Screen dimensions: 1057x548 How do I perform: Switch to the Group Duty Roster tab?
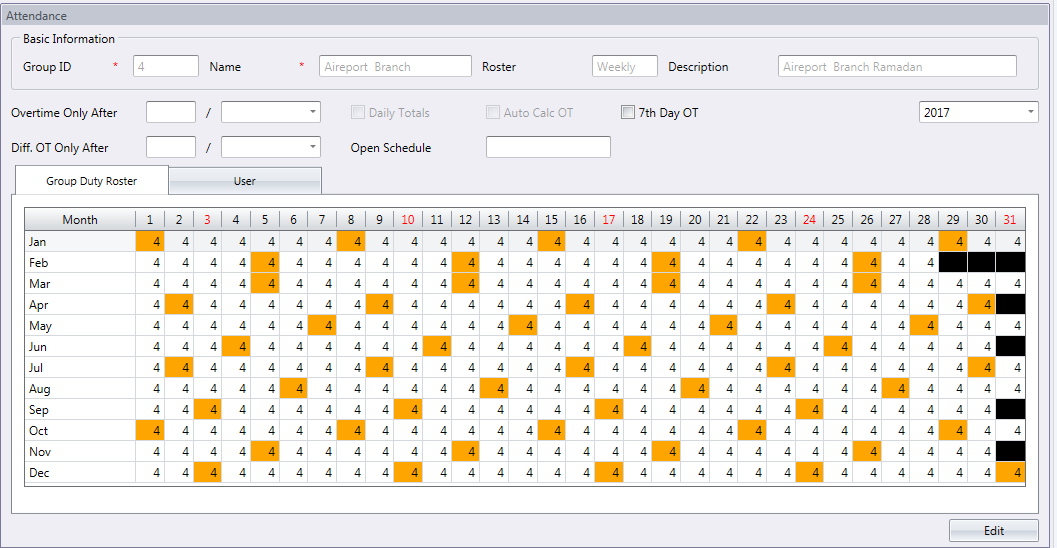91,181
